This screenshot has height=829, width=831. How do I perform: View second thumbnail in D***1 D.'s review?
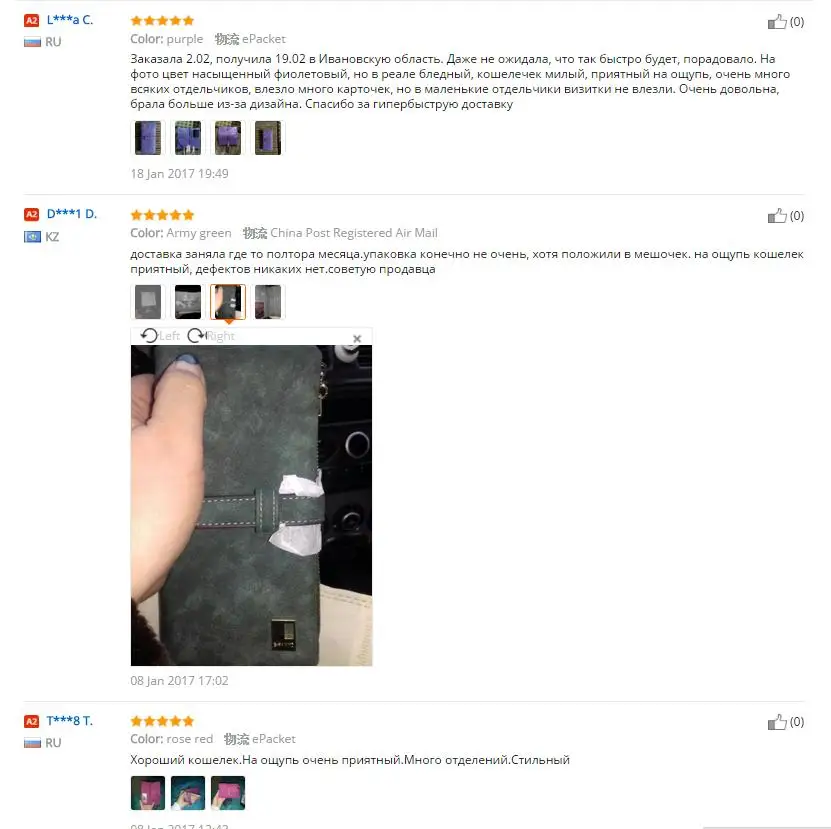188,302
